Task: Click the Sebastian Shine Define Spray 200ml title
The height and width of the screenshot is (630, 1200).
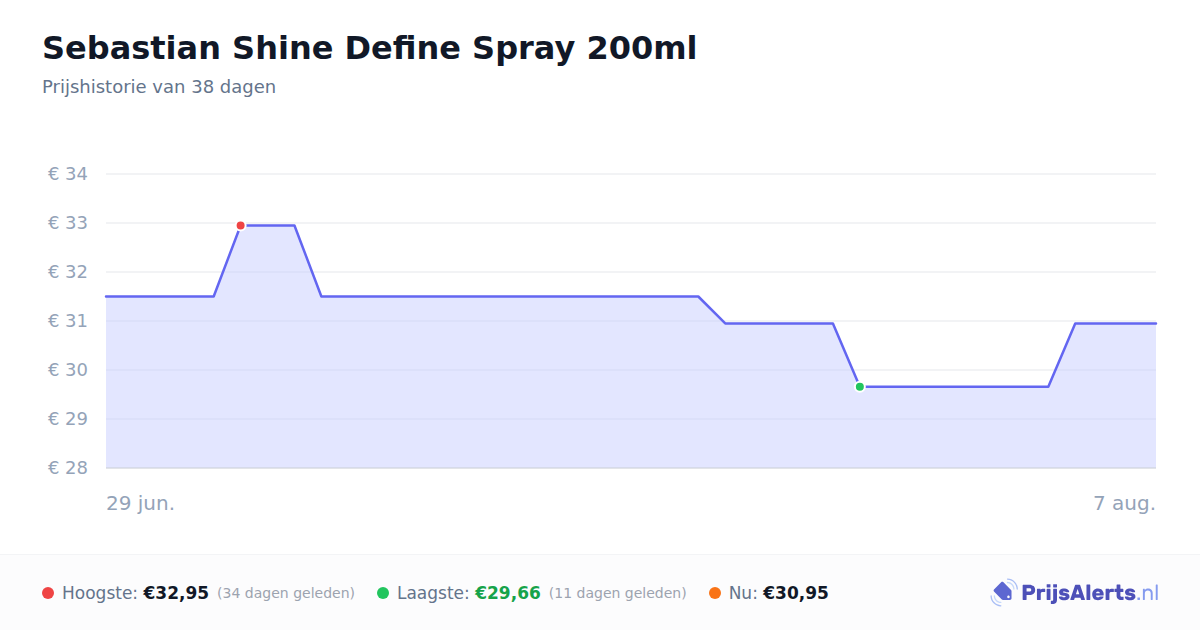Action: [x=369, y=48]
